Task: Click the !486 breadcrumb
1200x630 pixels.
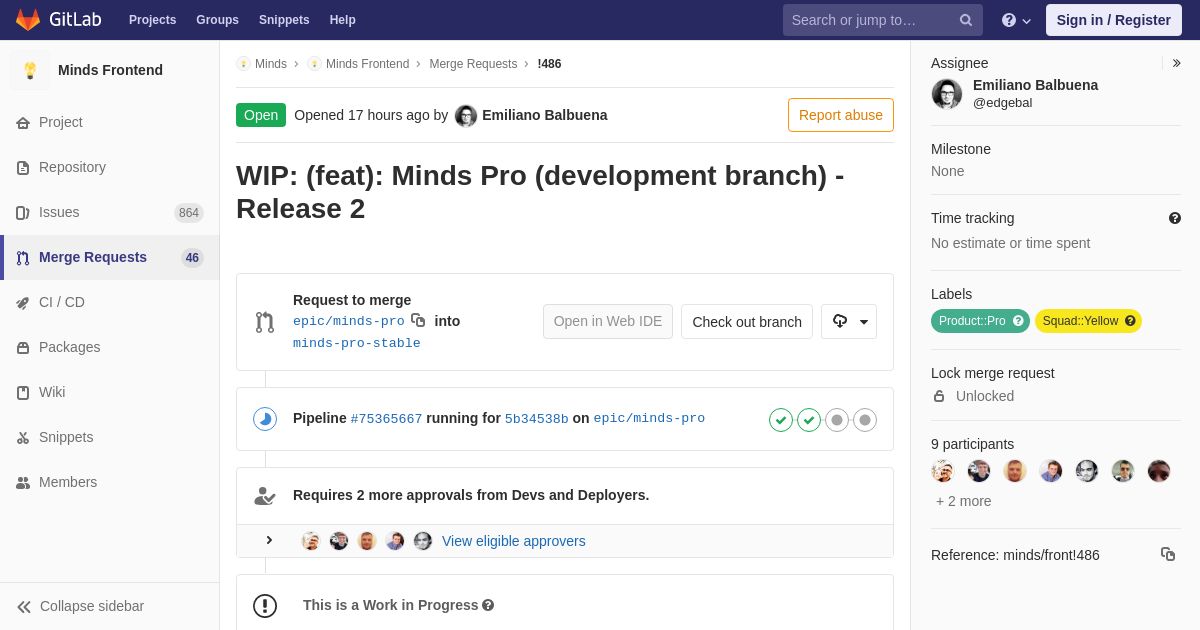Action: click(x=549, y=64)
